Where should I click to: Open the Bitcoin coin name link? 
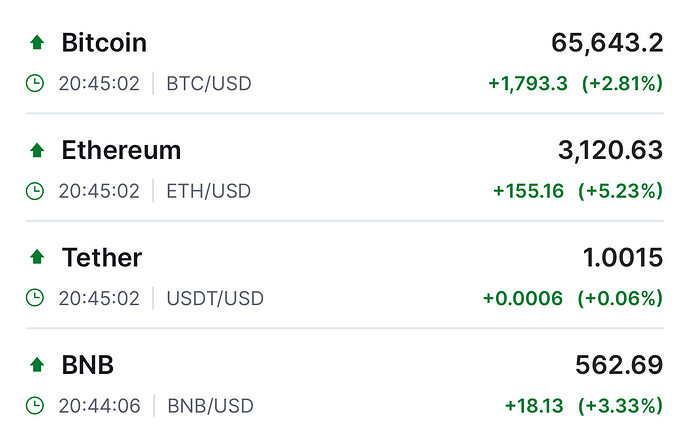tap(104, 43)
